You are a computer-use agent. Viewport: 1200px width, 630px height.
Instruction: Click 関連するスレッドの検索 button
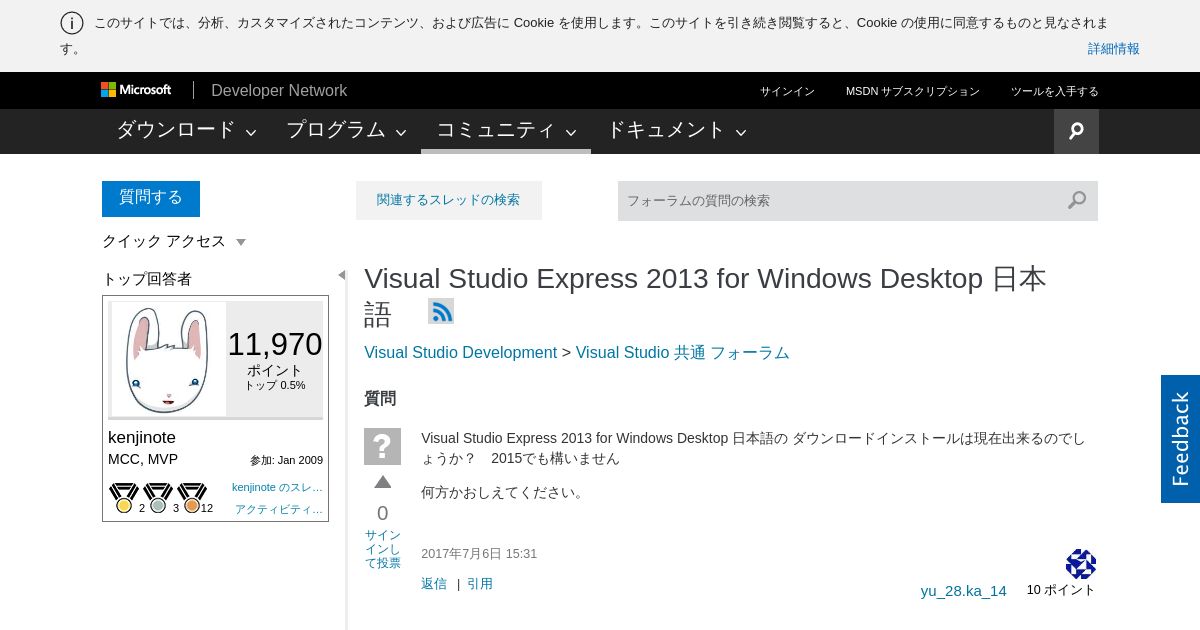point(449,200)
